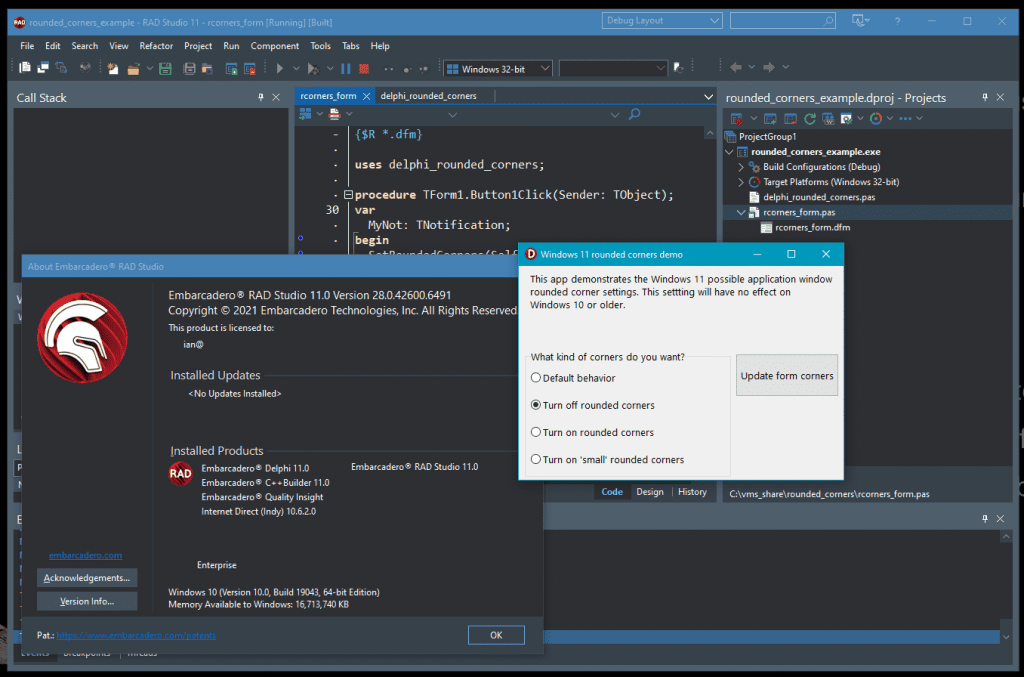Open the editor tab list chevron at the tab bar's right end
This screenshot has height=677, width=1024.
click(709, 97)
